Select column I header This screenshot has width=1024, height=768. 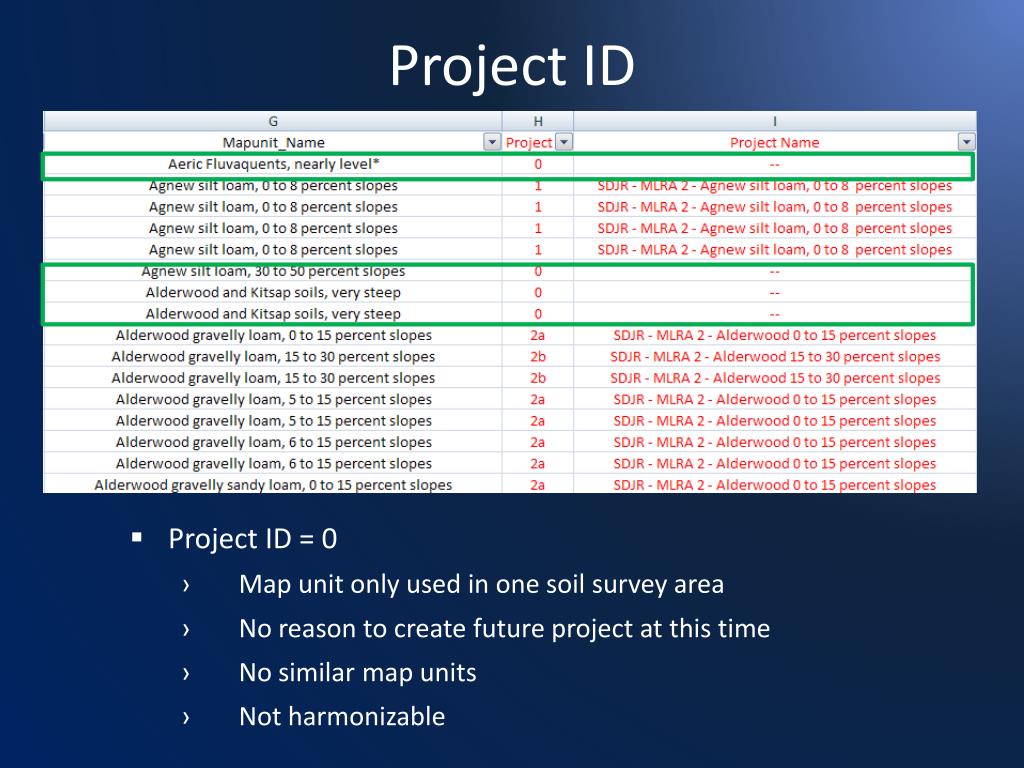(x=775, y=121)
